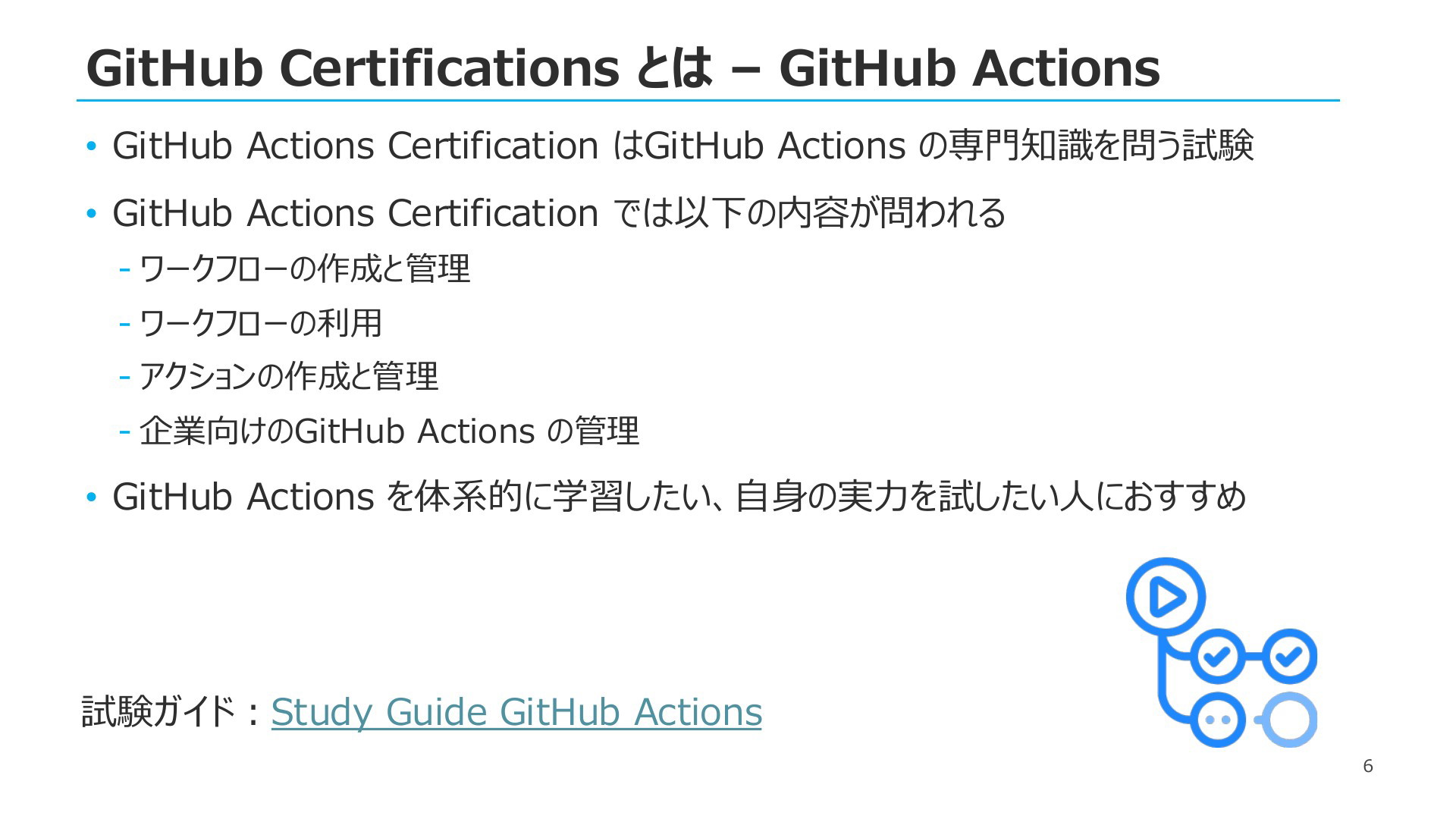The image size is (1456, 819).
Task: Click the first checkmark circle in Actions logo
Action: [x=1217, y=656]
